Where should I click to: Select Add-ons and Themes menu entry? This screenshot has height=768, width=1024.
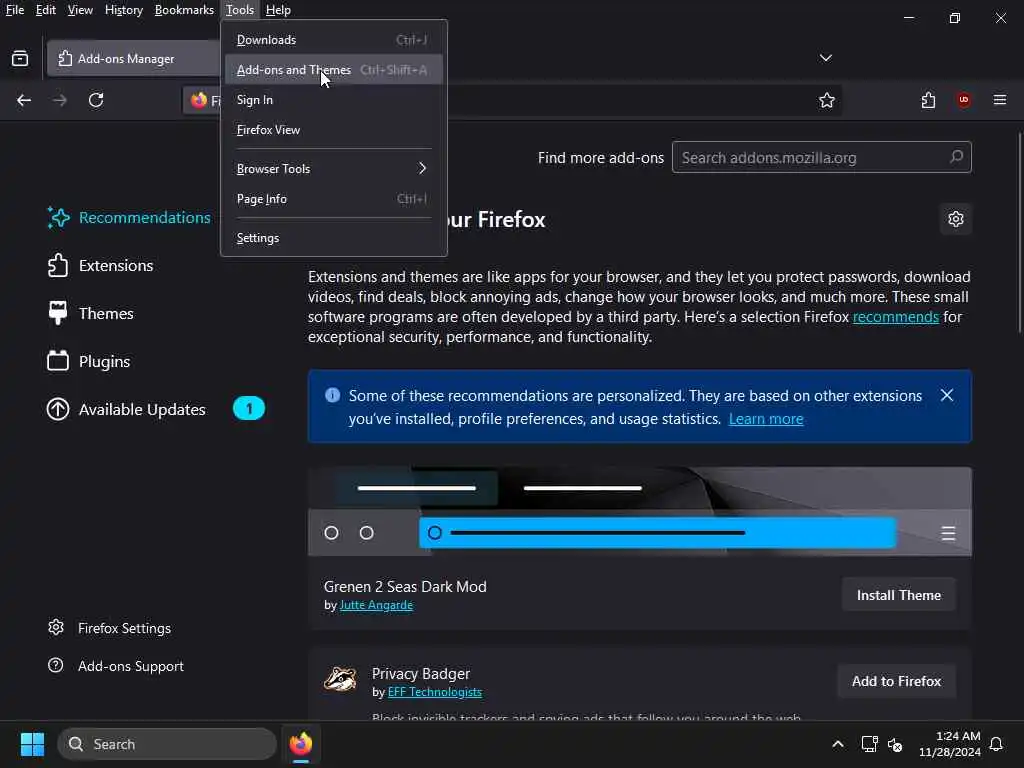(x=334, y=70)
